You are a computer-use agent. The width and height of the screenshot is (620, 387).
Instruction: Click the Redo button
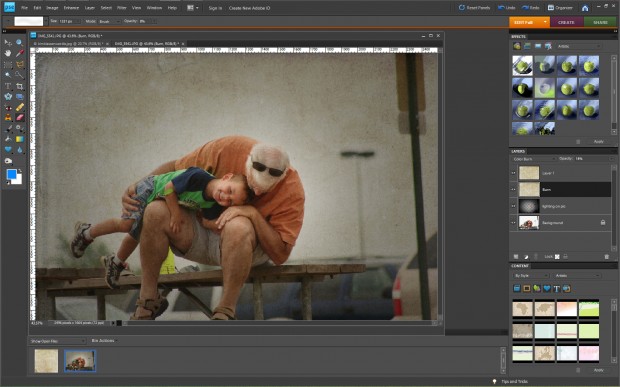[x=531, y=8]
